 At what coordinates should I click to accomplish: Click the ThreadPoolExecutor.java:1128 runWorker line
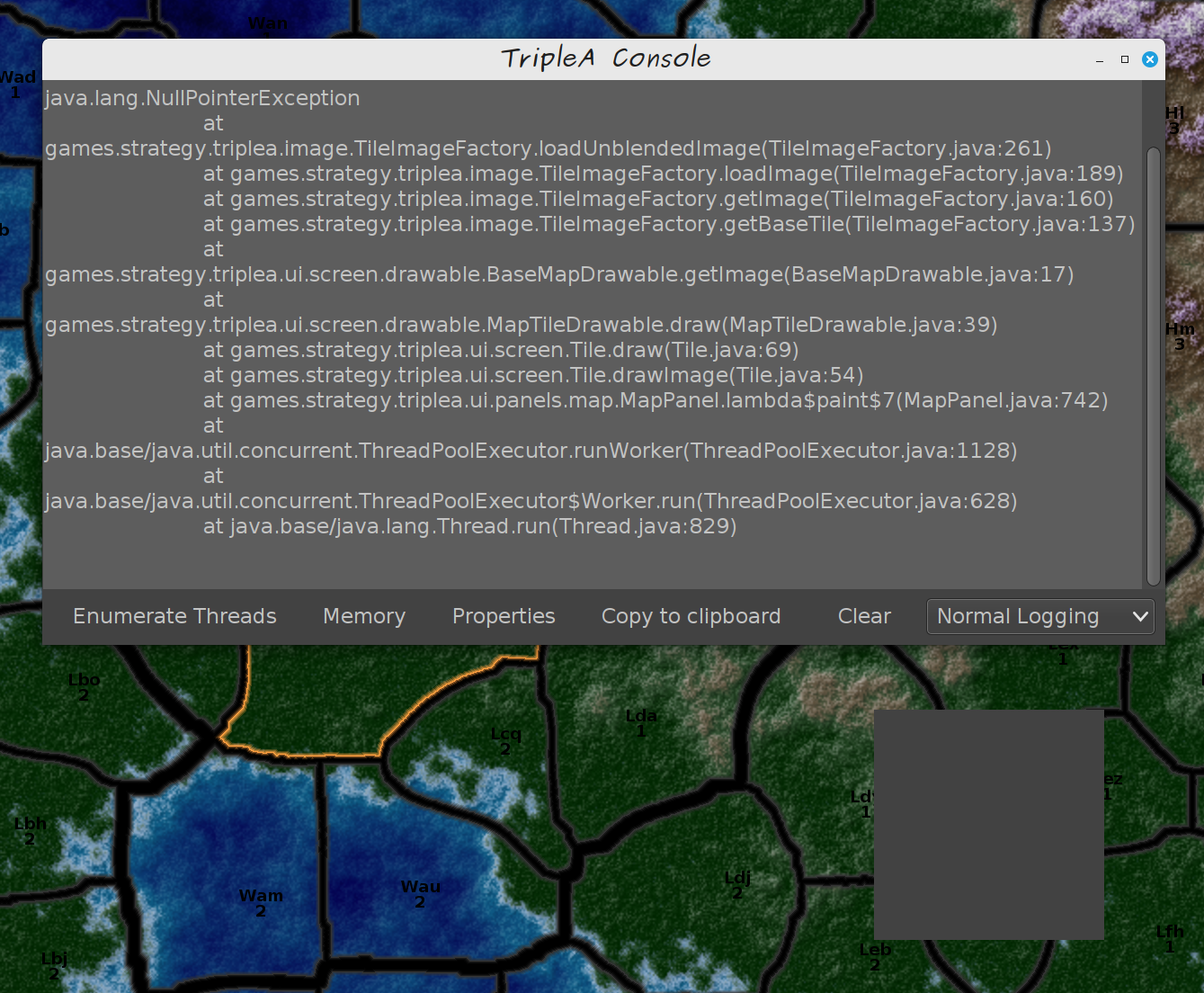(x=531, y=451)
